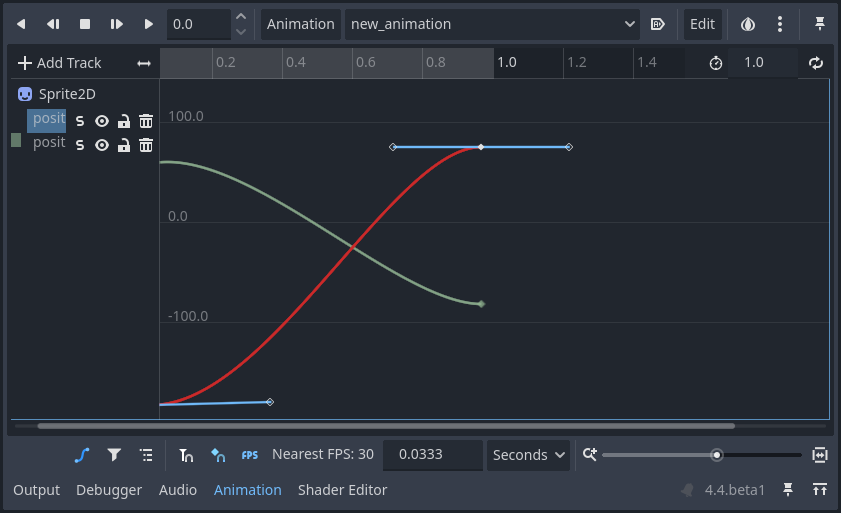
Task: Click the 0.4 mark on timeline ruler
Action: [296, 62]
